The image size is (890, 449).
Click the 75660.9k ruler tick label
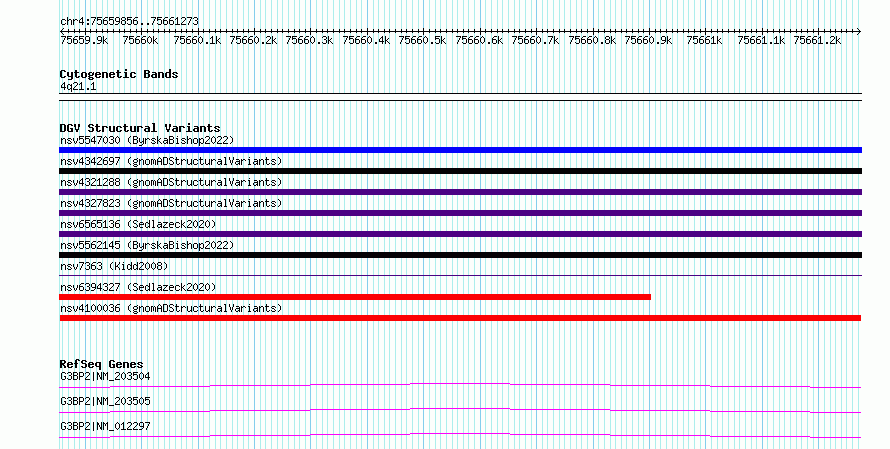(x=648, y=40)
